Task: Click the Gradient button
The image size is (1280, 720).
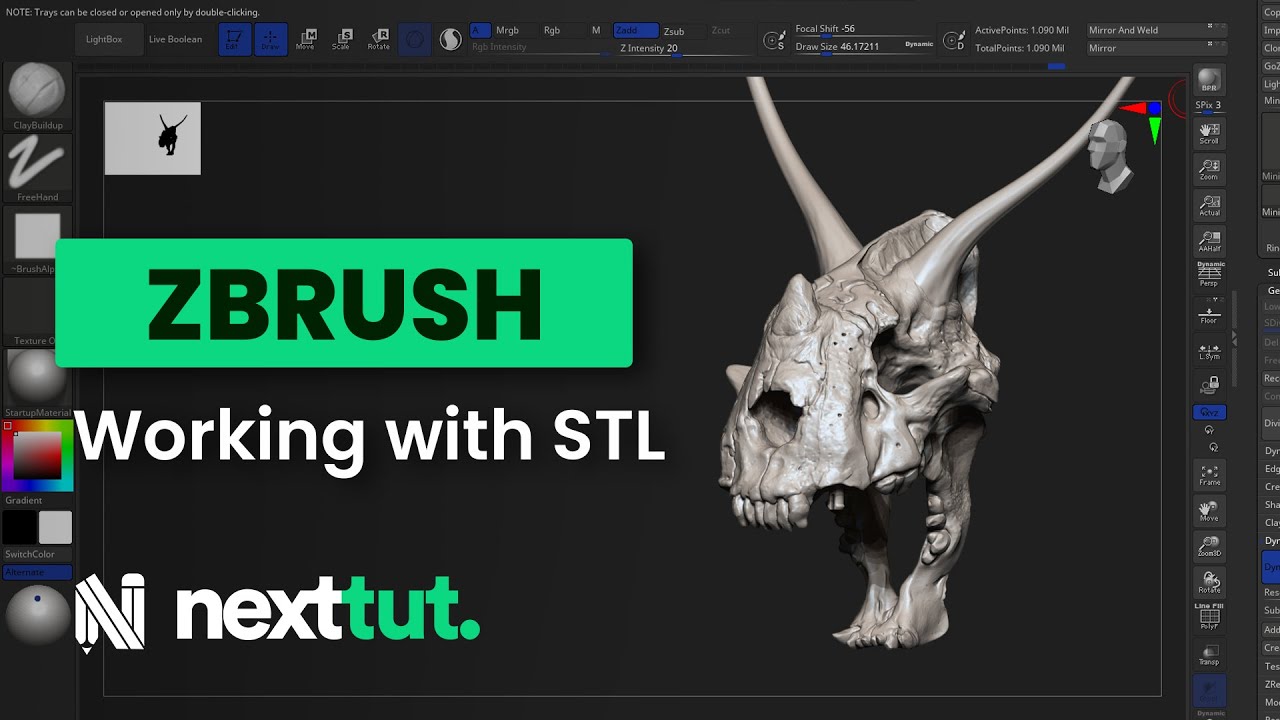Action: tap(38, 500)
